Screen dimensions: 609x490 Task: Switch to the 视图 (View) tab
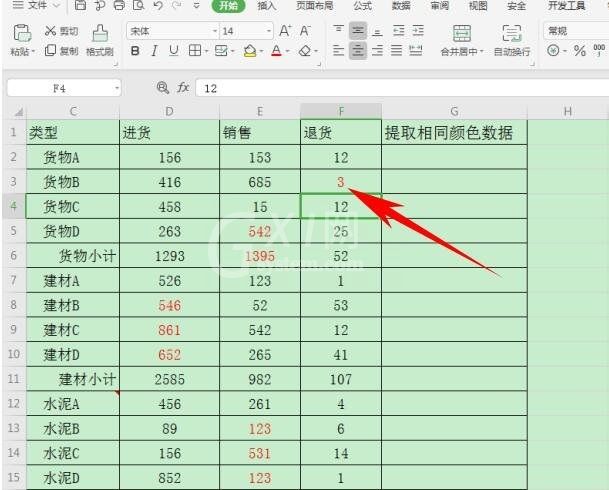(x=478, y=5)
